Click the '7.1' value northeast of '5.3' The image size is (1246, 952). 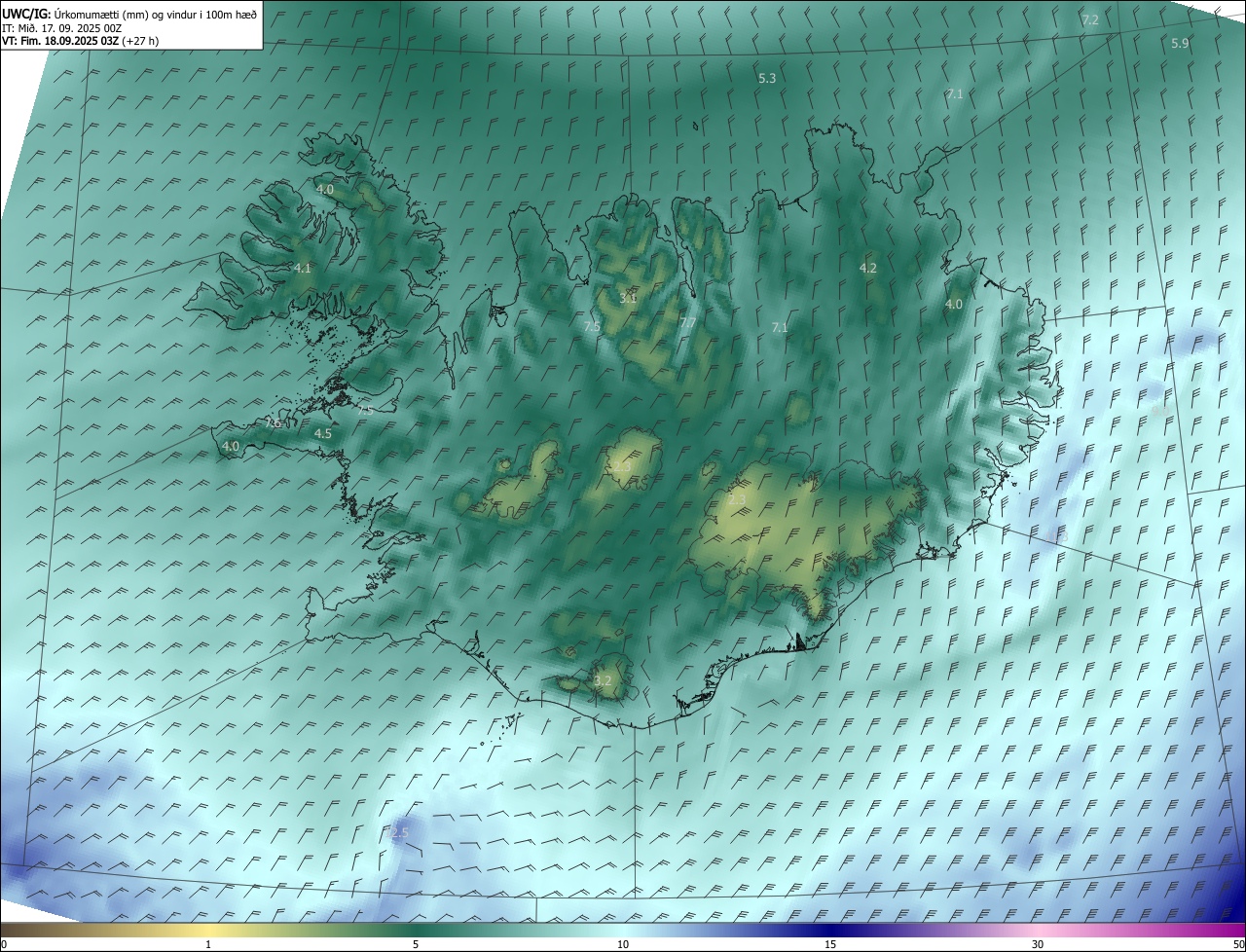pos(955,94)
